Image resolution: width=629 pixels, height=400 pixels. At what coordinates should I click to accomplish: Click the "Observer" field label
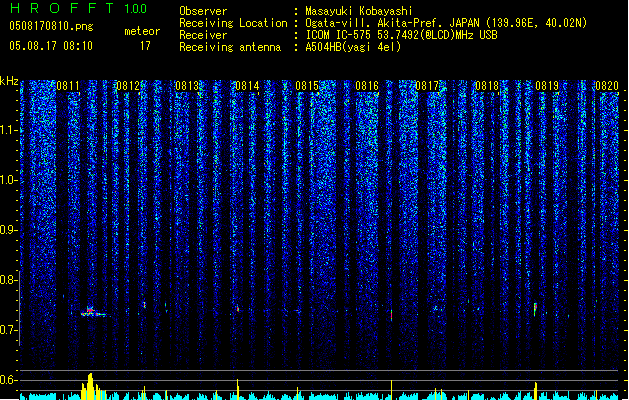coord(203,11)
